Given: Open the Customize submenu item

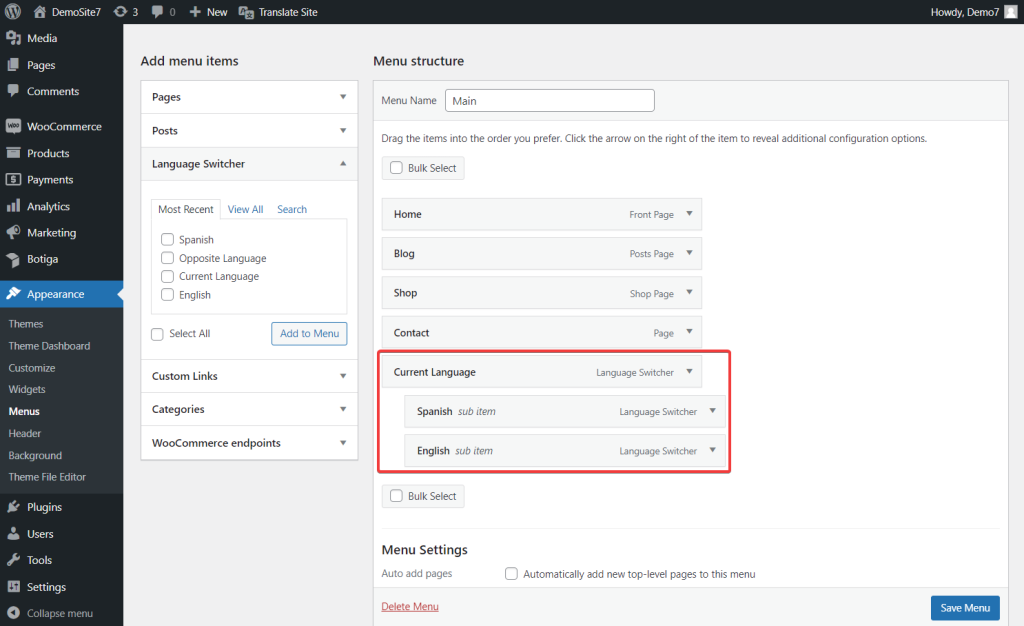Looking at the screenshot, I should click(32, 368).
